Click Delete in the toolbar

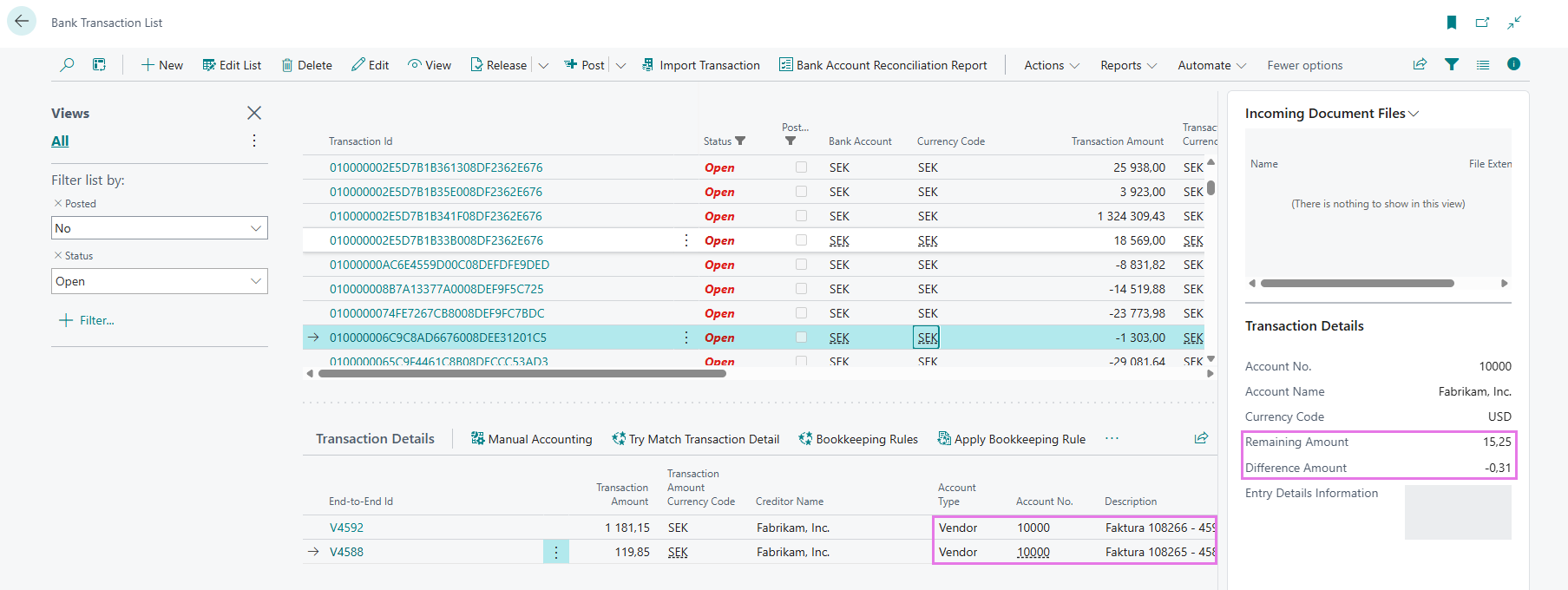[307, 65]
